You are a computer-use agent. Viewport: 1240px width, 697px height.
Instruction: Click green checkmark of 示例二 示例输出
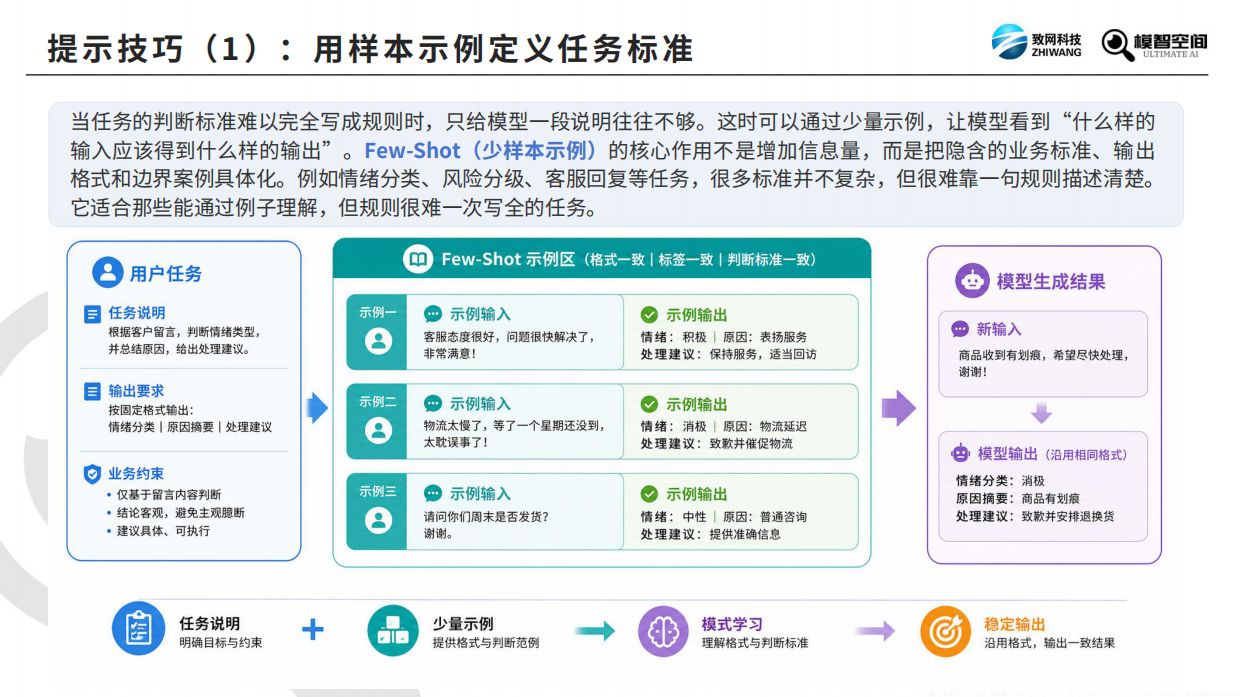point(649,404)
